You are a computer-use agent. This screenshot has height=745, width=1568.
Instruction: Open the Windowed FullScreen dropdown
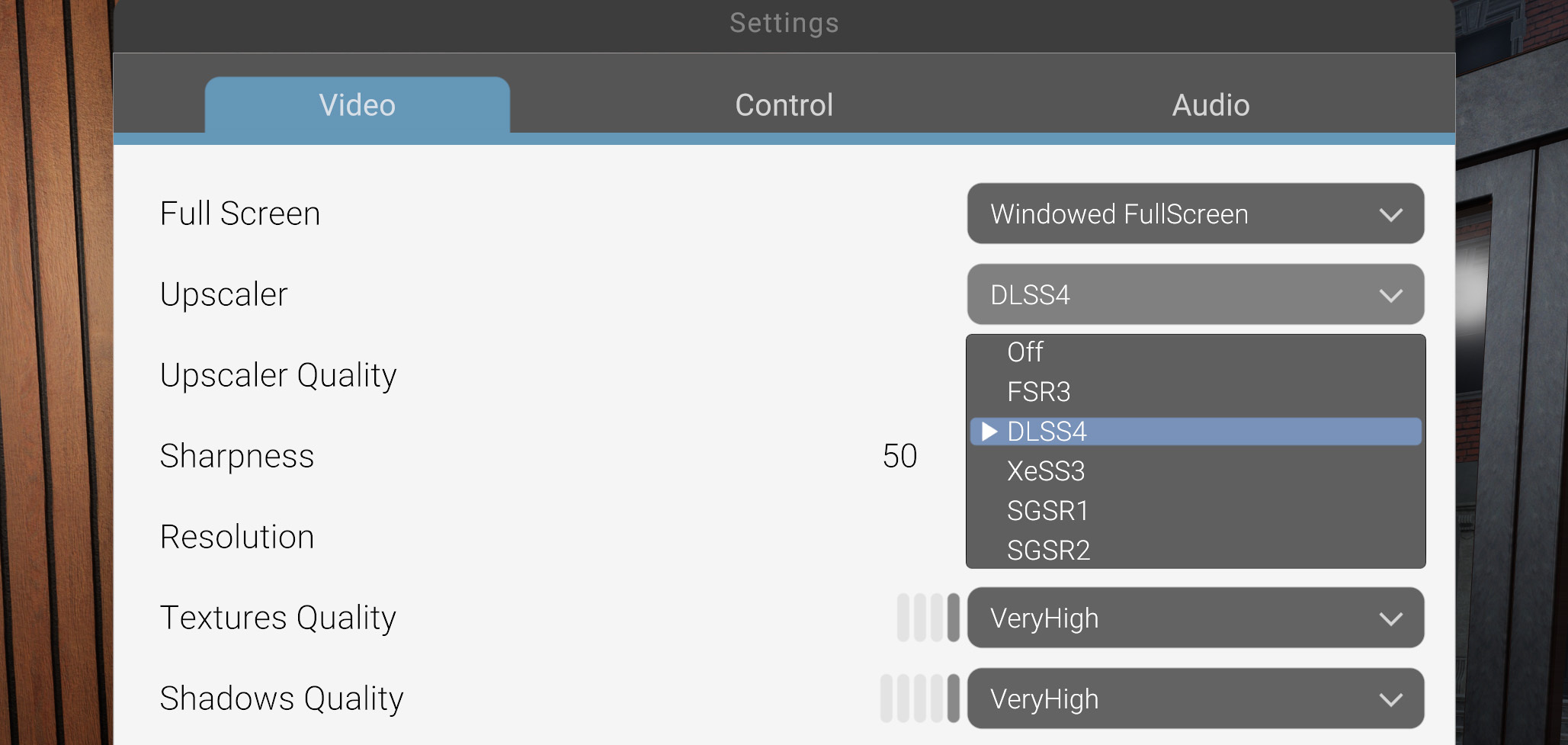coord(1195,214)
